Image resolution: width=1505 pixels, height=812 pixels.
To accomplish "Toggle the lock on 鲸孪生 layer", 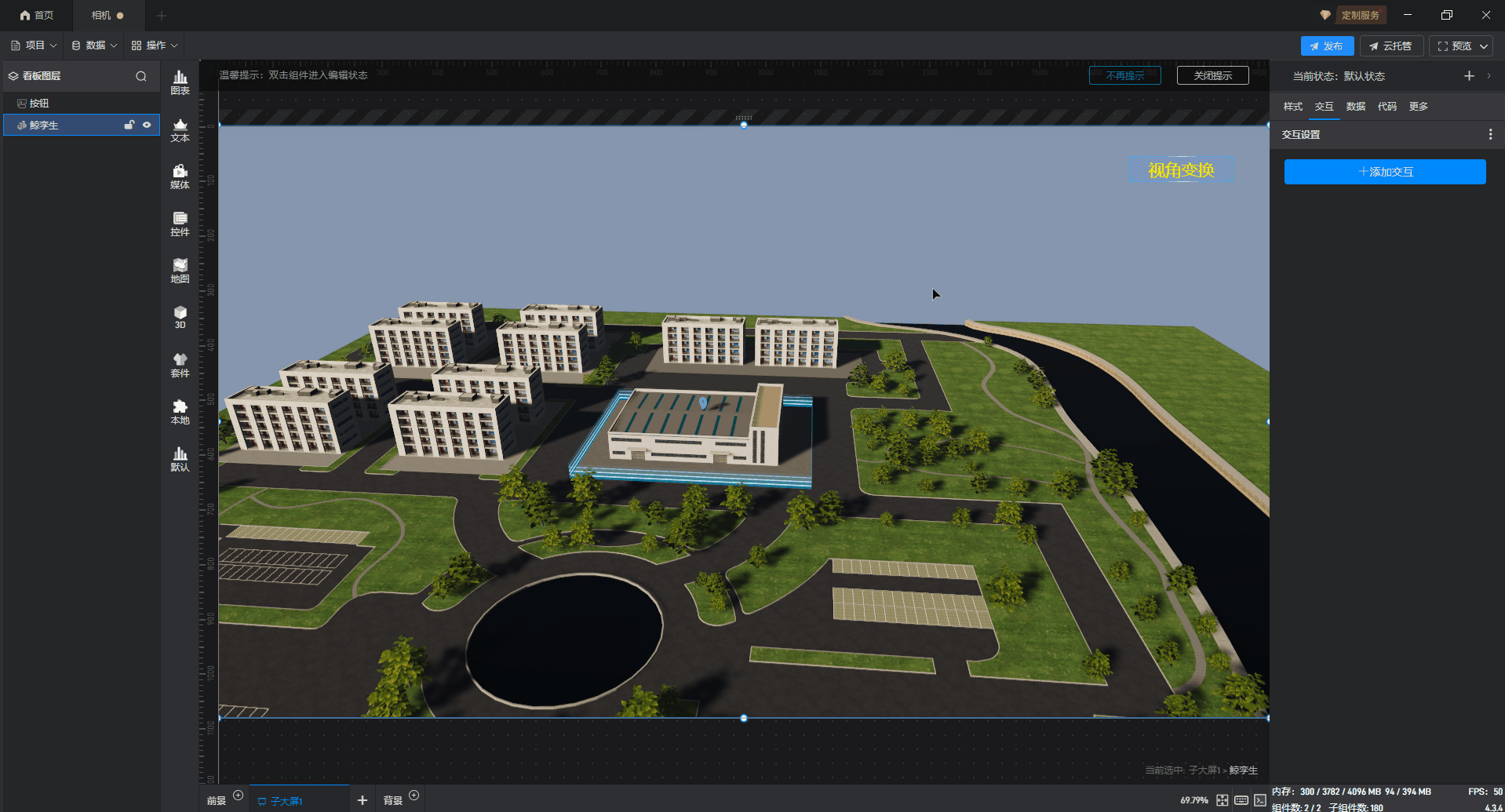I will [129, 125].
